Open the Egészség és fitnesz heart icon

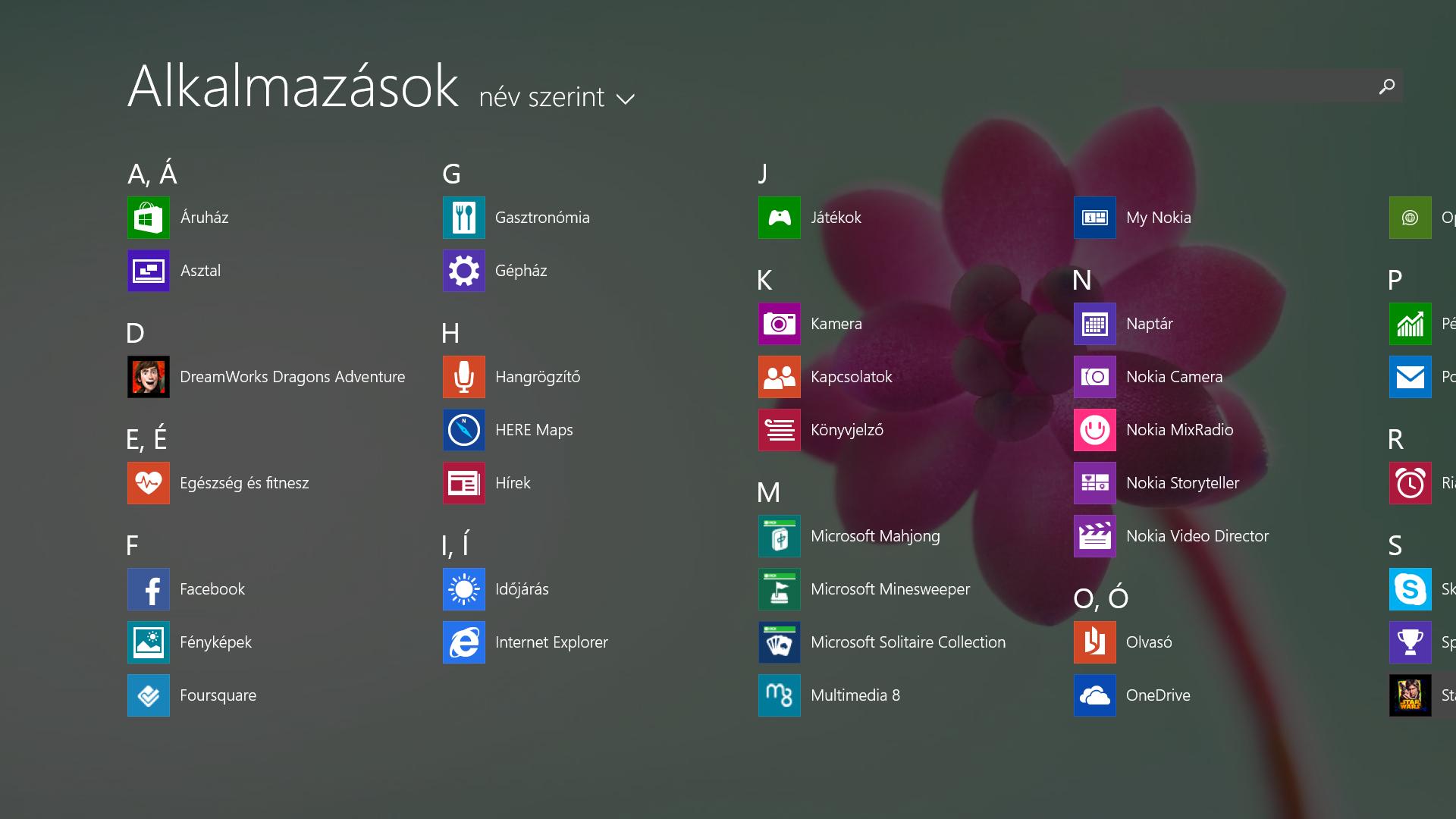coord(149,483)
